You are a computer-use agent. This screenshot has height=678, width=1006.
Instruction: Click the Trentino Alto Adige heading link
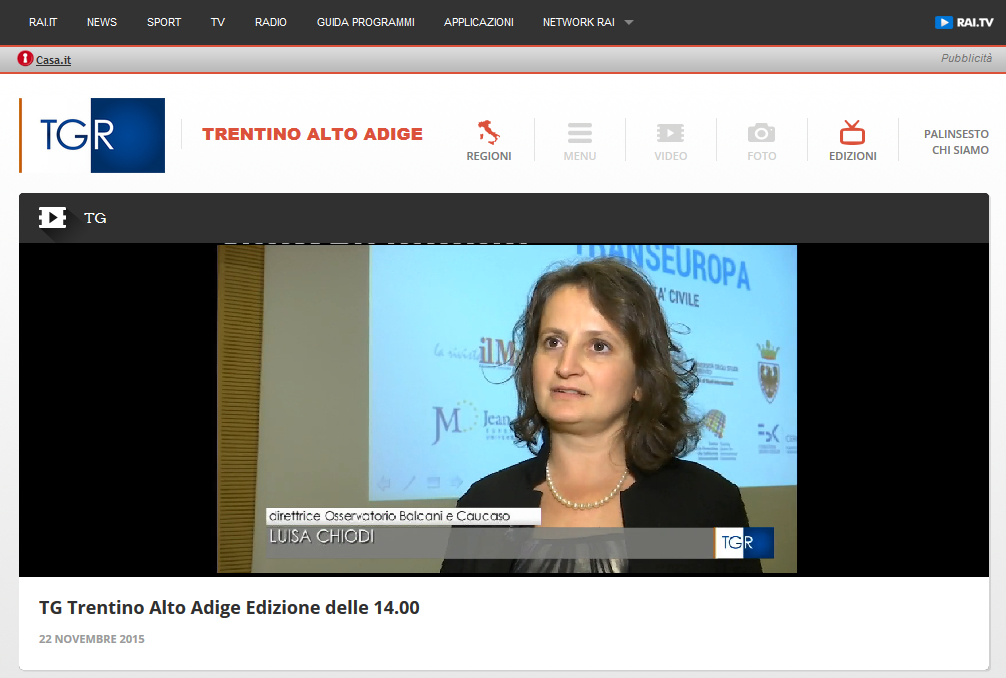(312, 134)
